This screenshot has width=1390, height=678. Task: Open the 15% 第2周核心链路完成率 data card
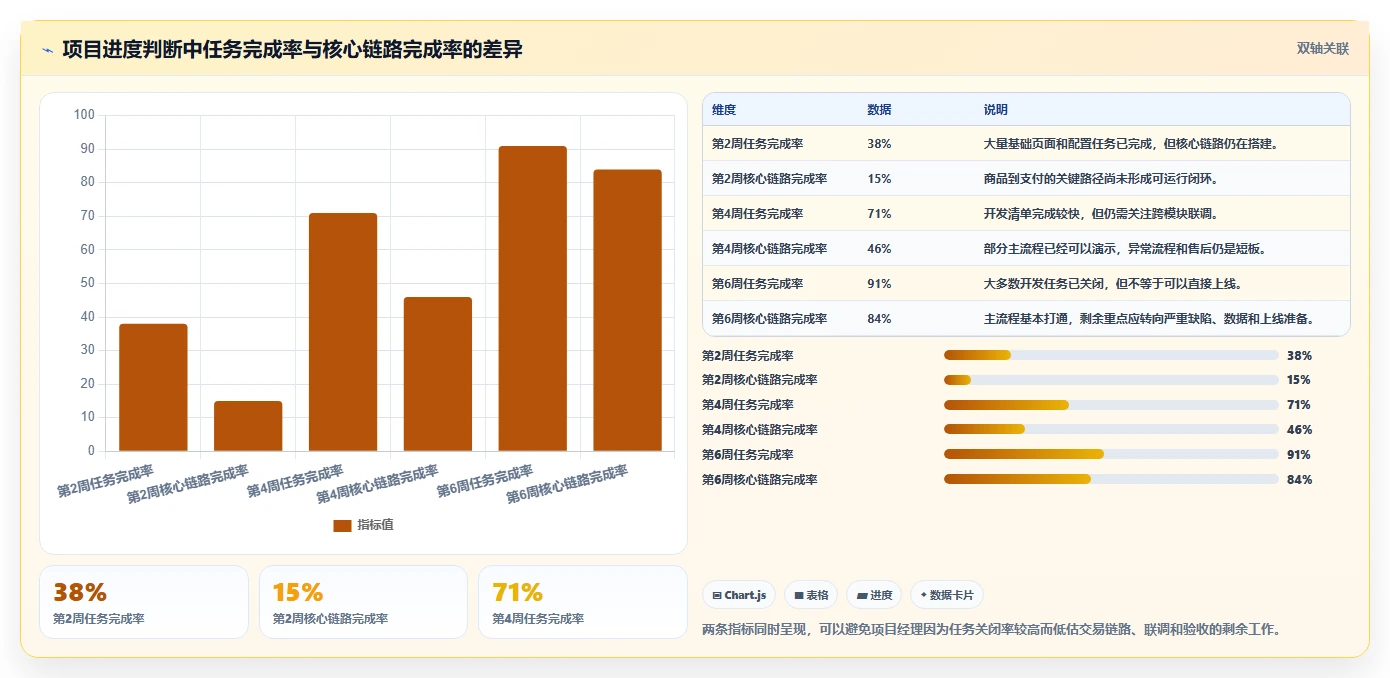(x=363, y=602)
